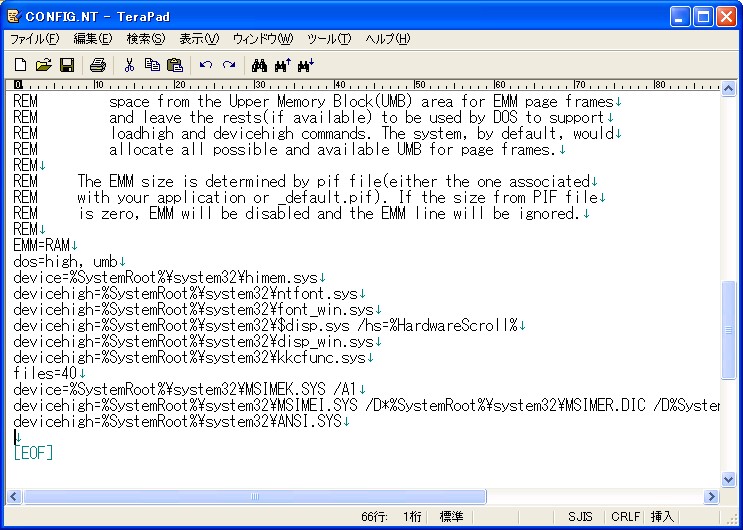Click the horizontal scrollbar left arrow
743x530 pixels.
pos(13,496)
